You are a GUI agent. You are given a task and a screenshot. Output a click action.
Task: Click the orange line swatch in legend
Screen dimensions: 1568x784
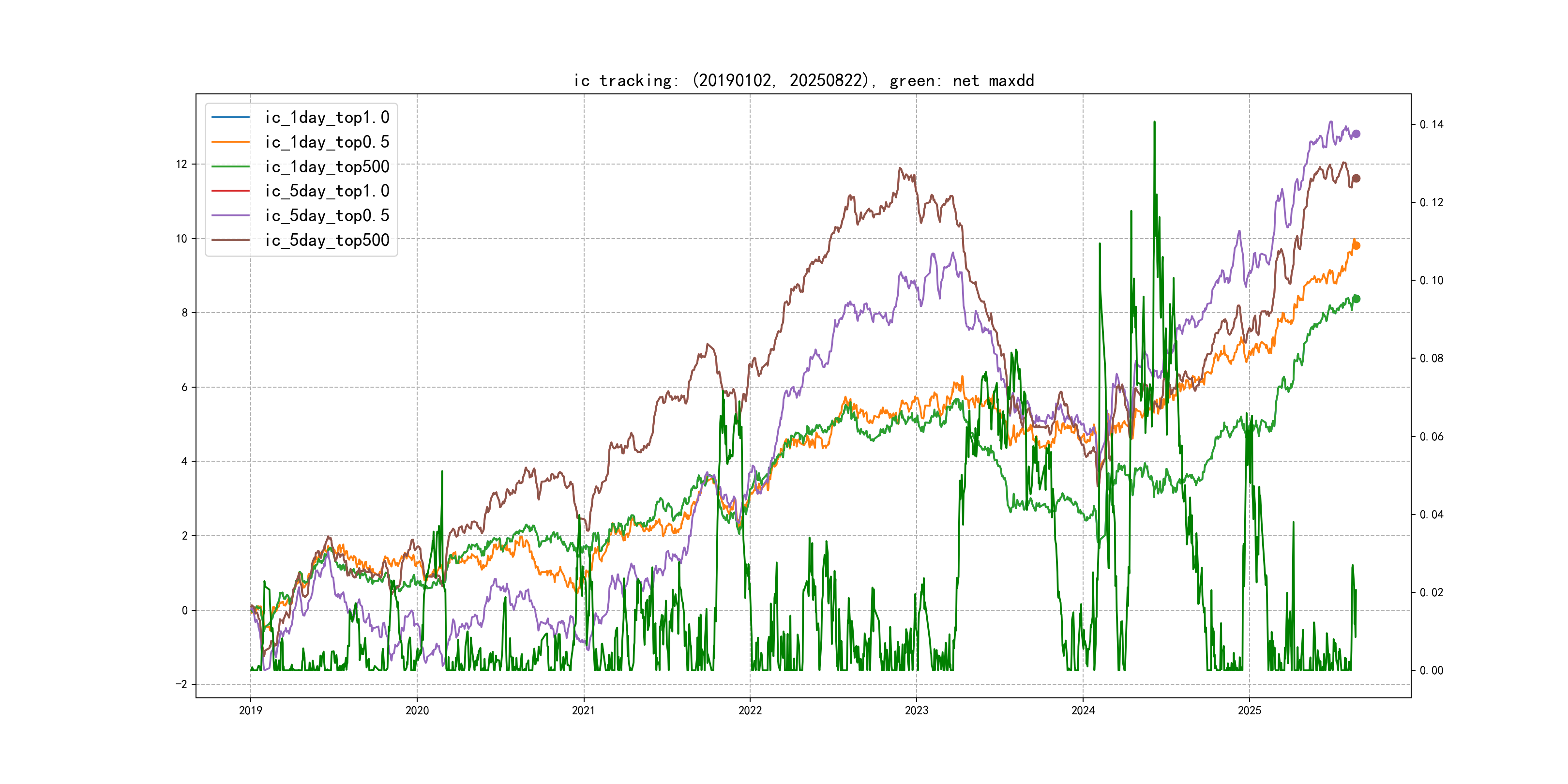231,142
